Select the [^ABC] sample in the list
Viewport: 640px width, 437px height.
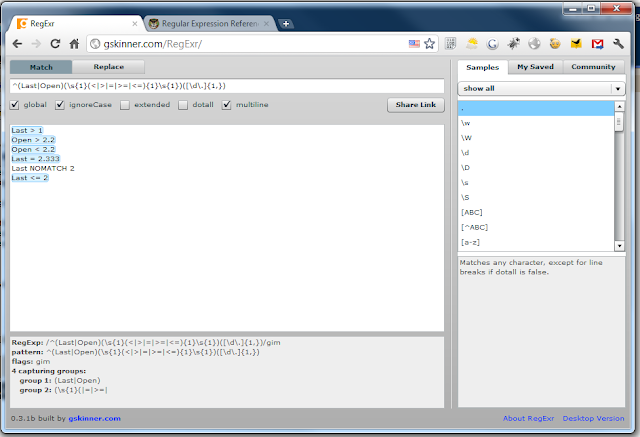pos(536,227)
